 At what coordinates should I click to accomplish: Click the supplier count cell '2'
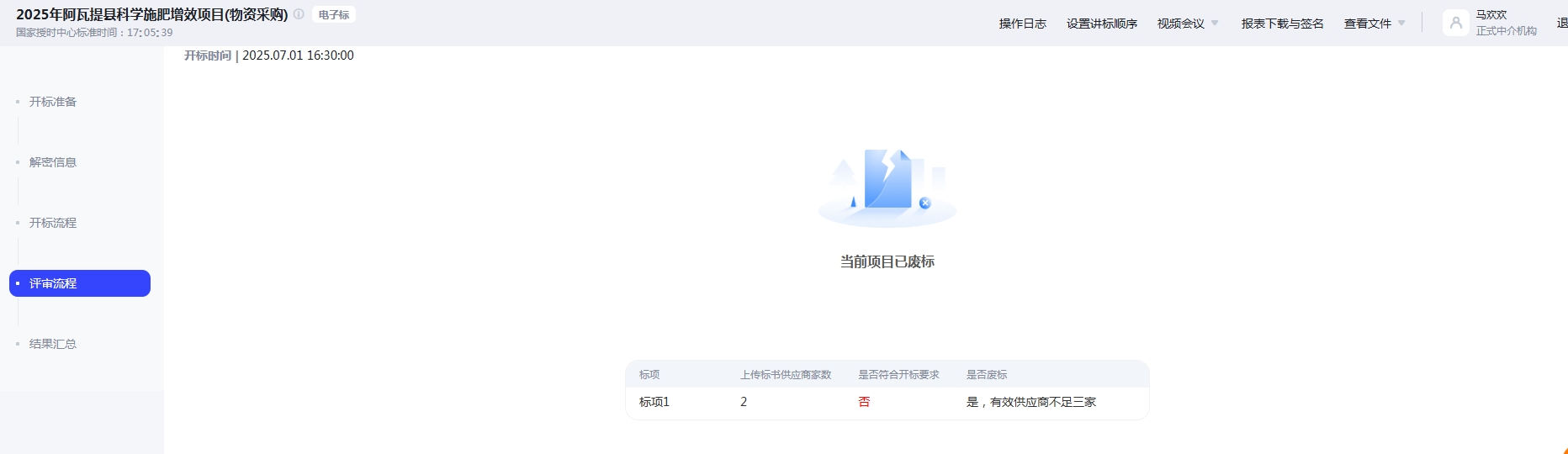point(744,402)
